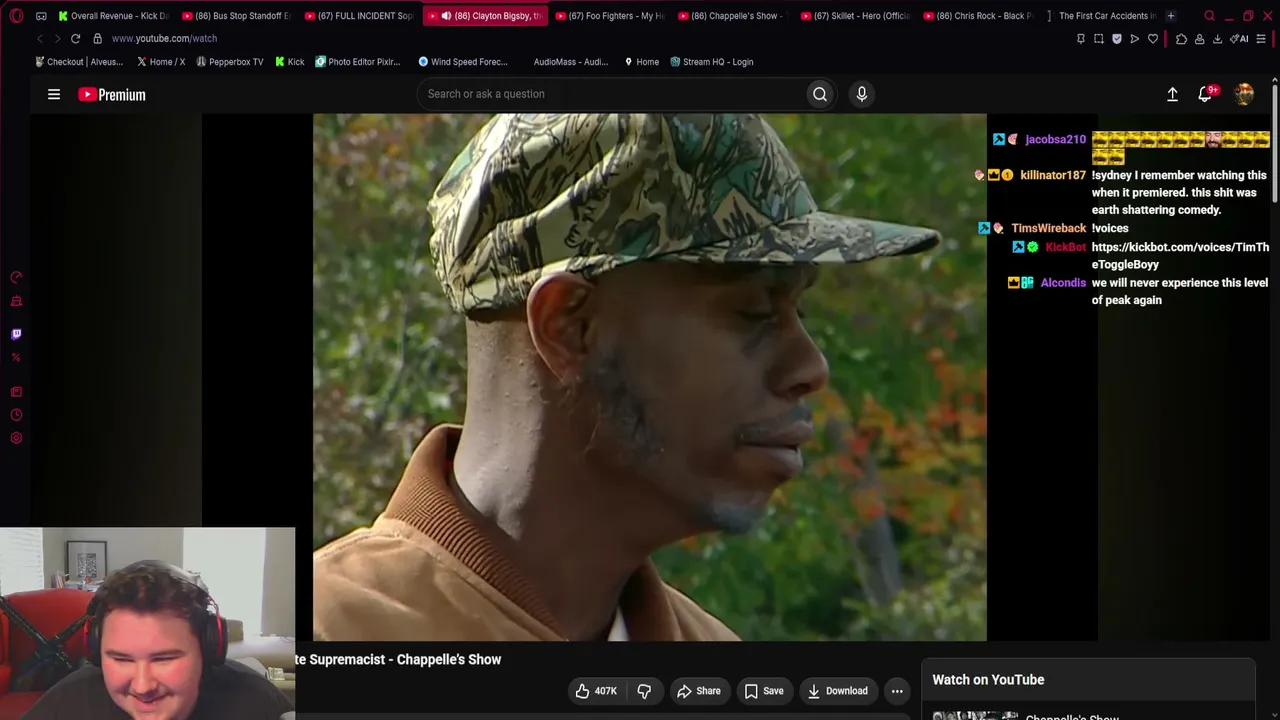Open the Stream HQ - Login bookmark
The width and height of the screenshot is (1280, 720).
[711, 62]
